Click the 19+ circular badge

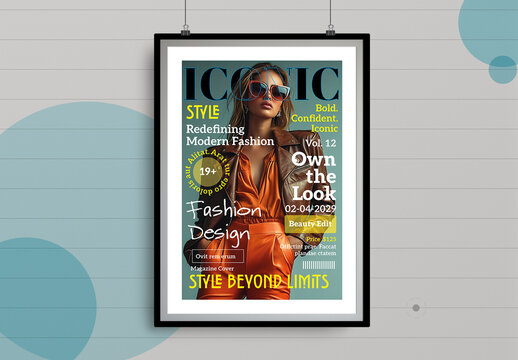tap(208, 172)
